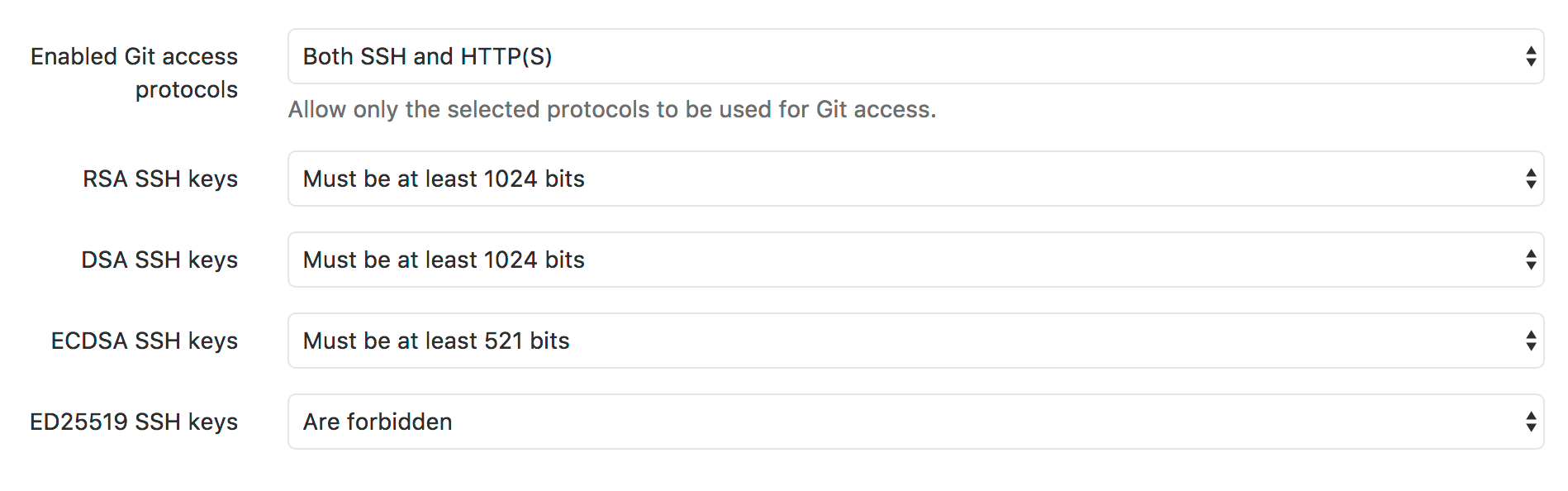
Task: Click the 'DSA SSH keys' label
Action: (x=159, y=260)
